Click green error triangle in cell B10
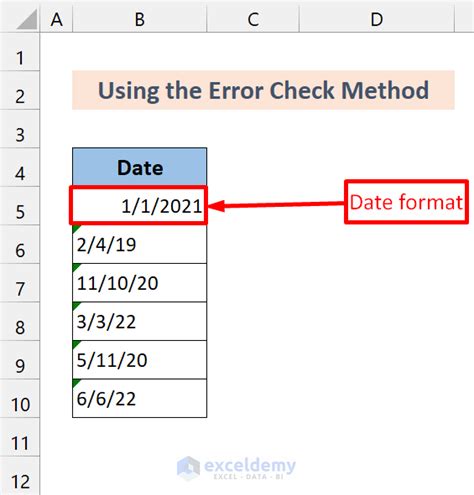The height and width of the screenshot is (495, 474). (76, 383)
